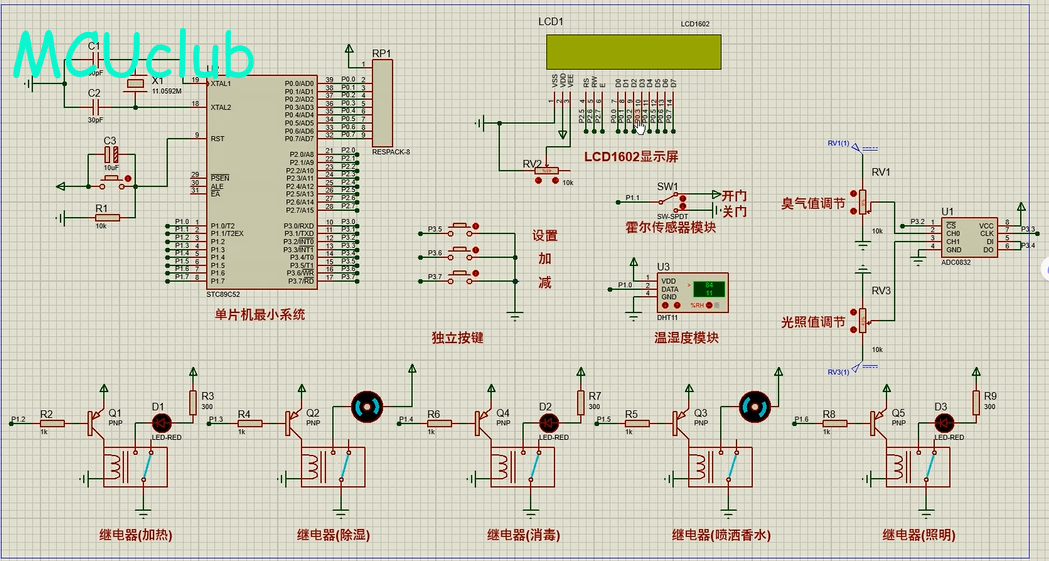
Task: Push the P3.5 设置 push button
Action: pyautogui.click(x=460, y=228)
